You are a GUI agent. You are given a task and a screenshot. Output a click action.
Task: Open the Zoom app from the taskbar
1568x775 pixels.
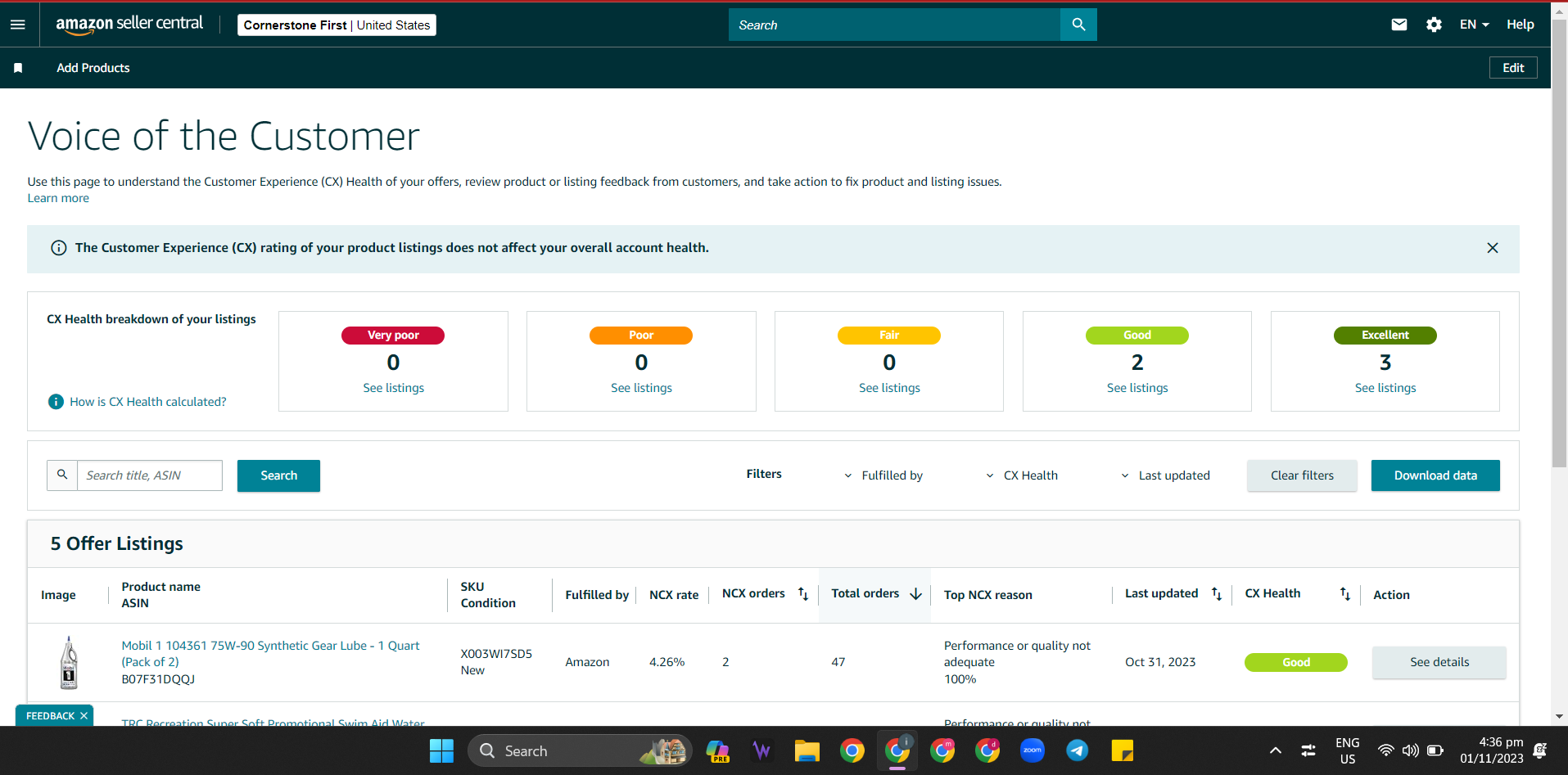point(1033,750)
